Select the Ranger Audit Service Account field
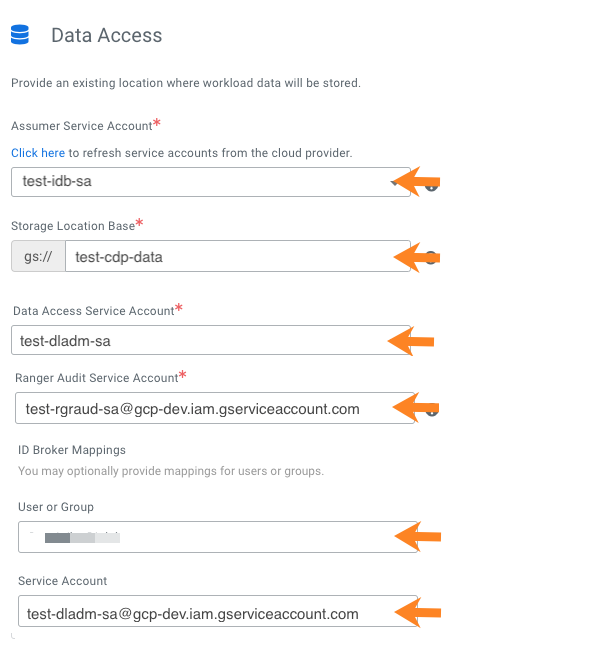The image size is (608, 645). click(200, 408)
